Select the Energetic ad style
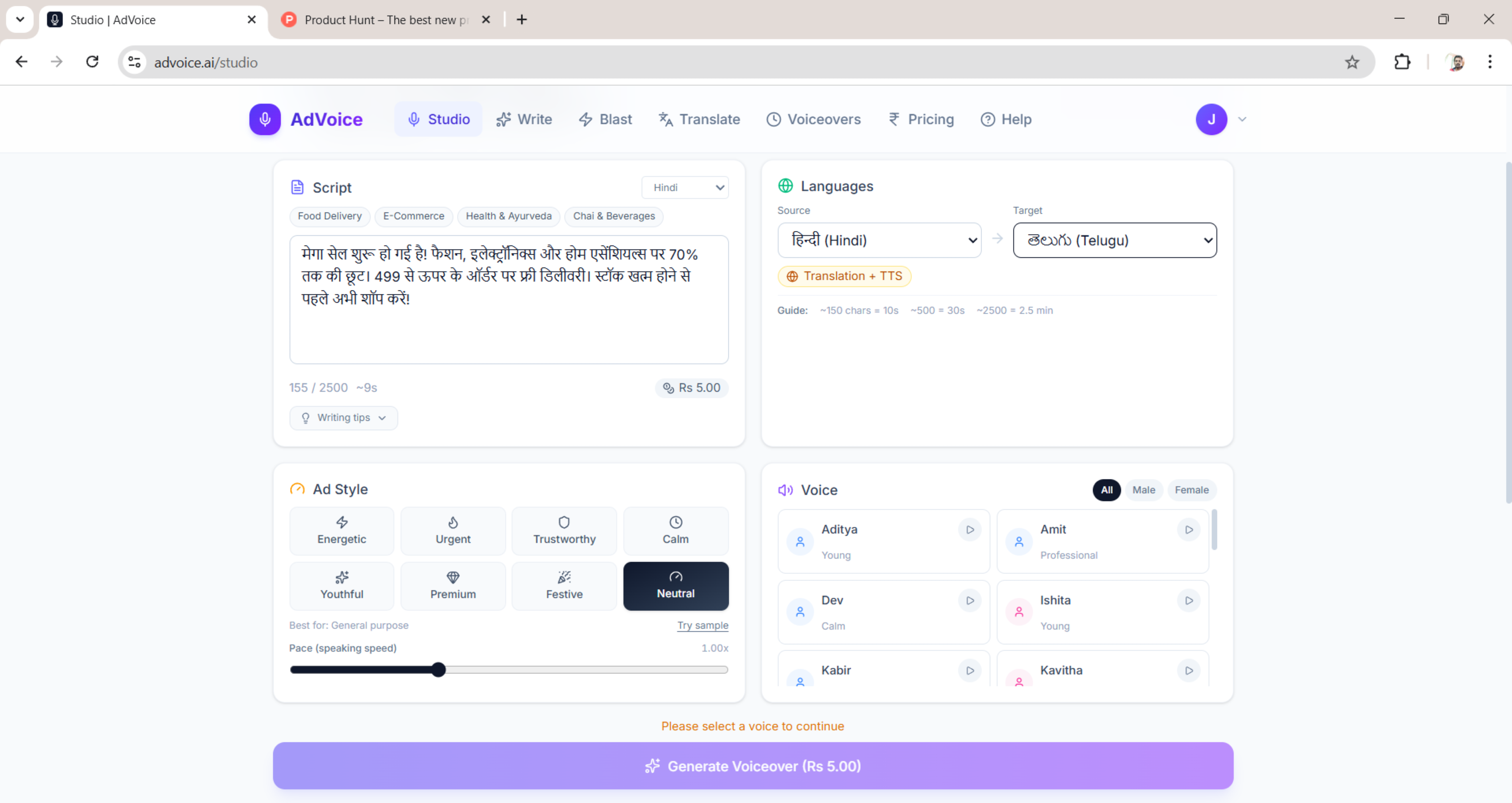The width and height of the screenshot is (1512, 803). (x=341, y=530)
